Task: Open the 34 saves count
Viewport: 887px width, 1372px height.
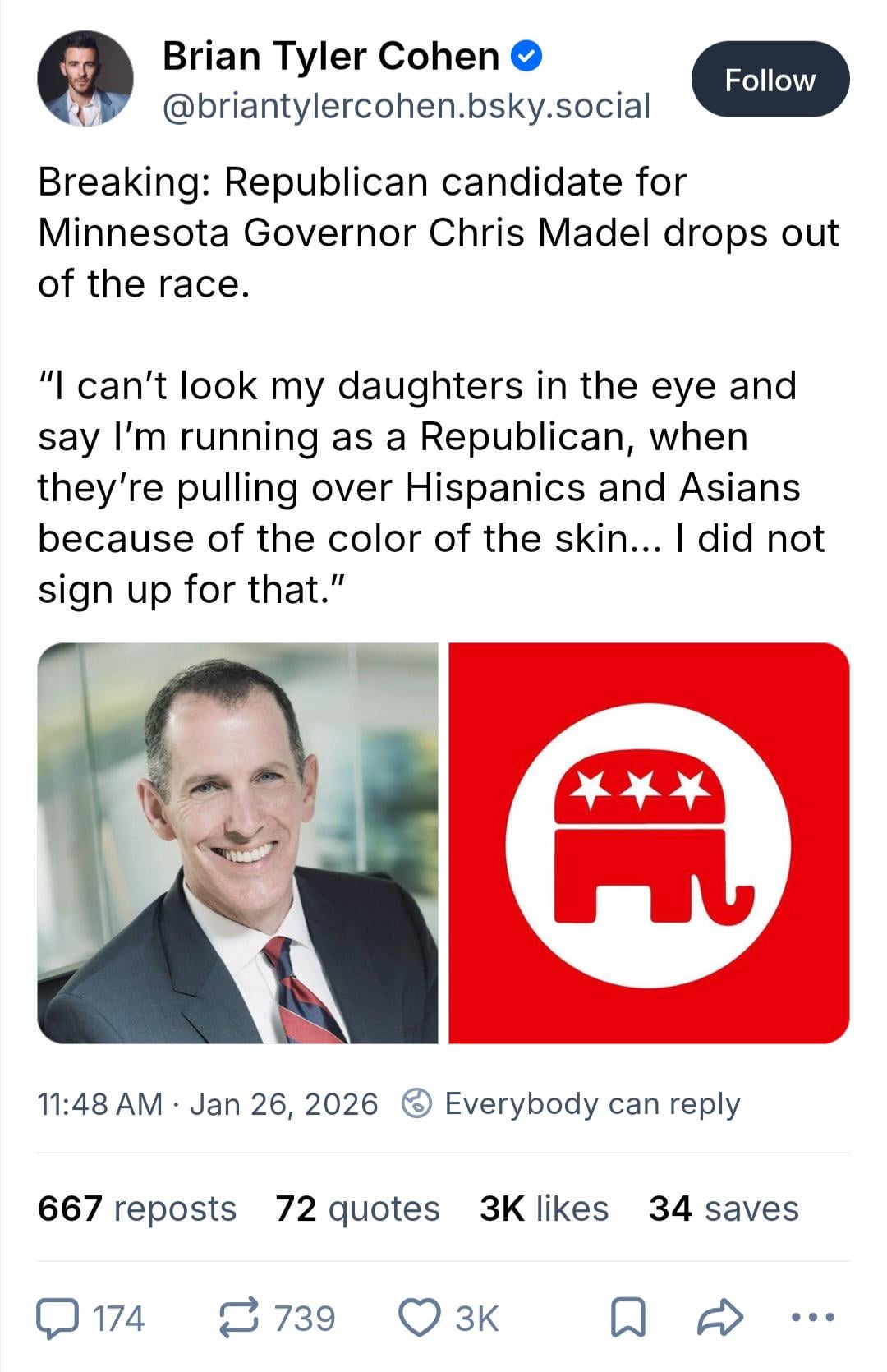Action: coord(724,1209)
